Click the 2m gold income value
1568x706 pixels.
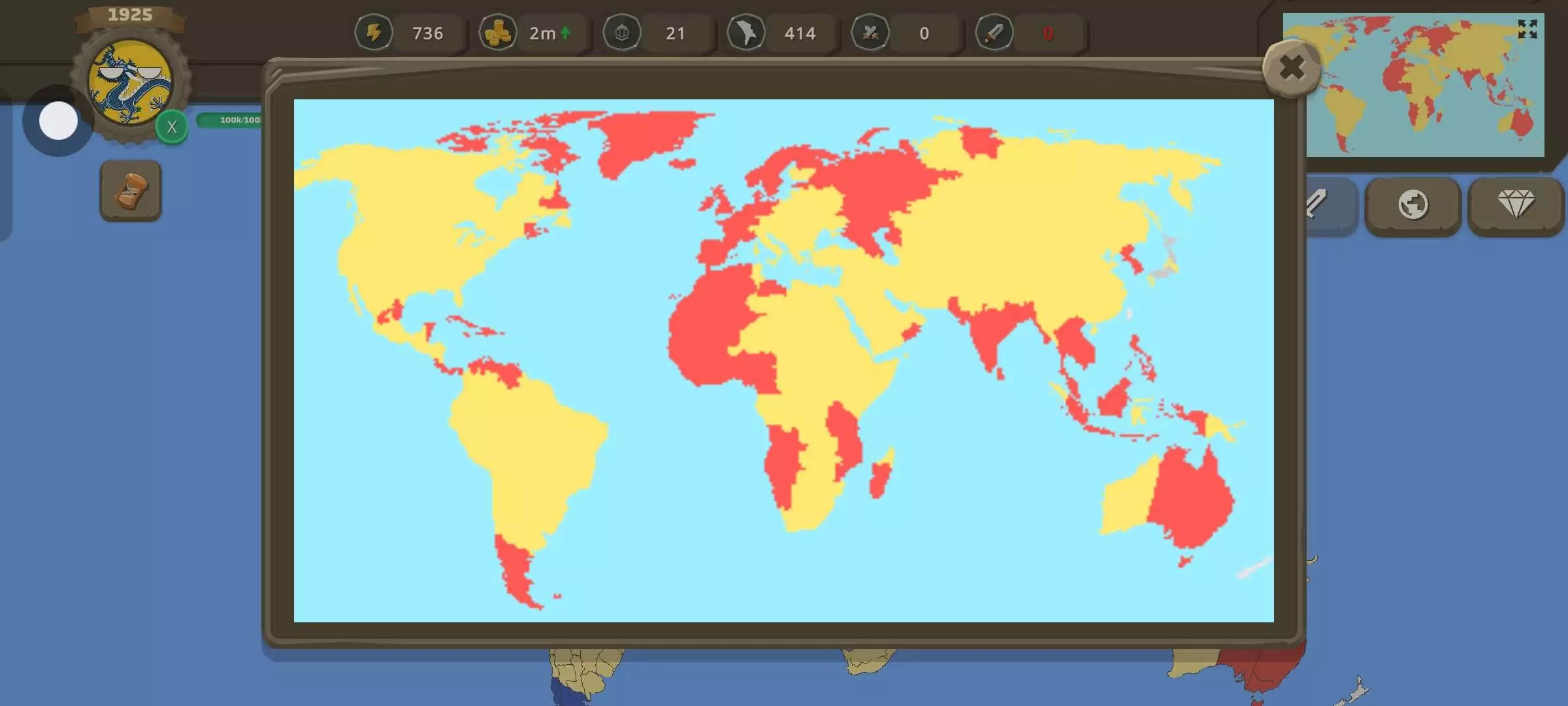[542, 33]
